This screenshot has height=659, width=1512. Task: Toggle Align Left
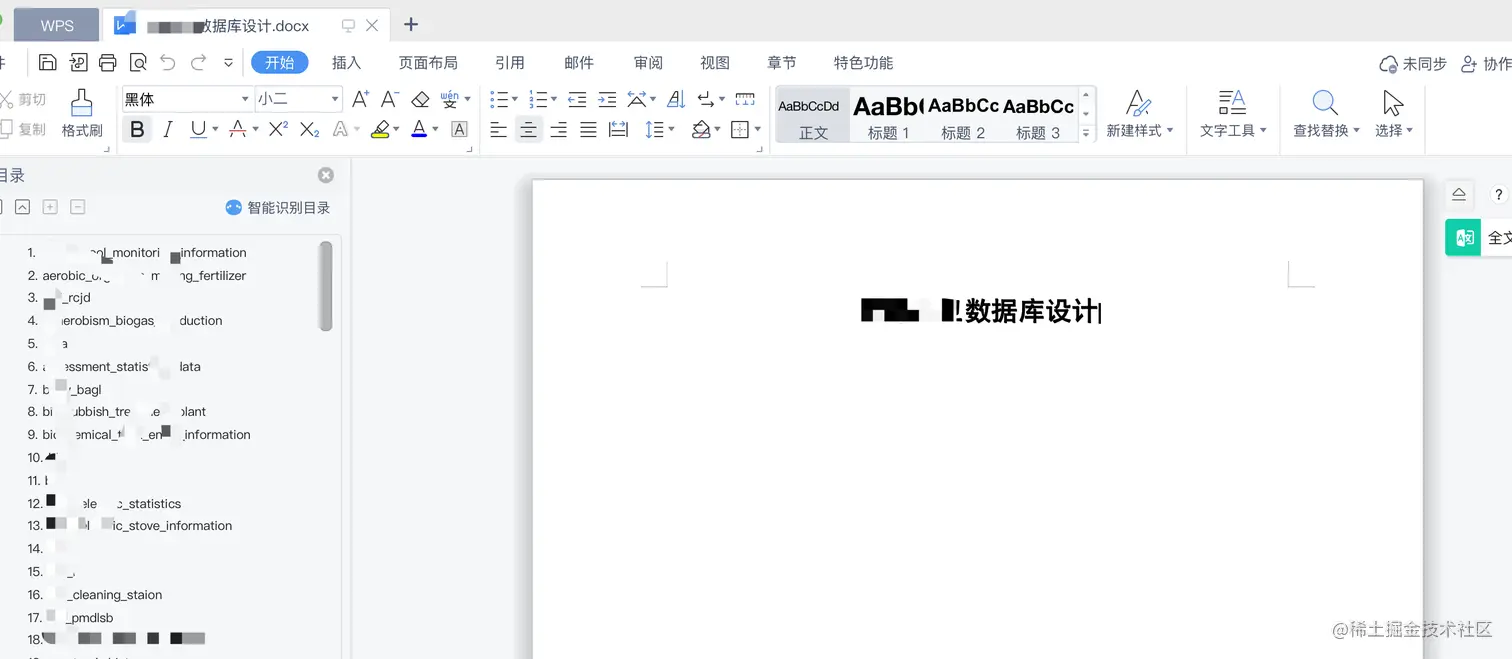click(x=498, y=129)
